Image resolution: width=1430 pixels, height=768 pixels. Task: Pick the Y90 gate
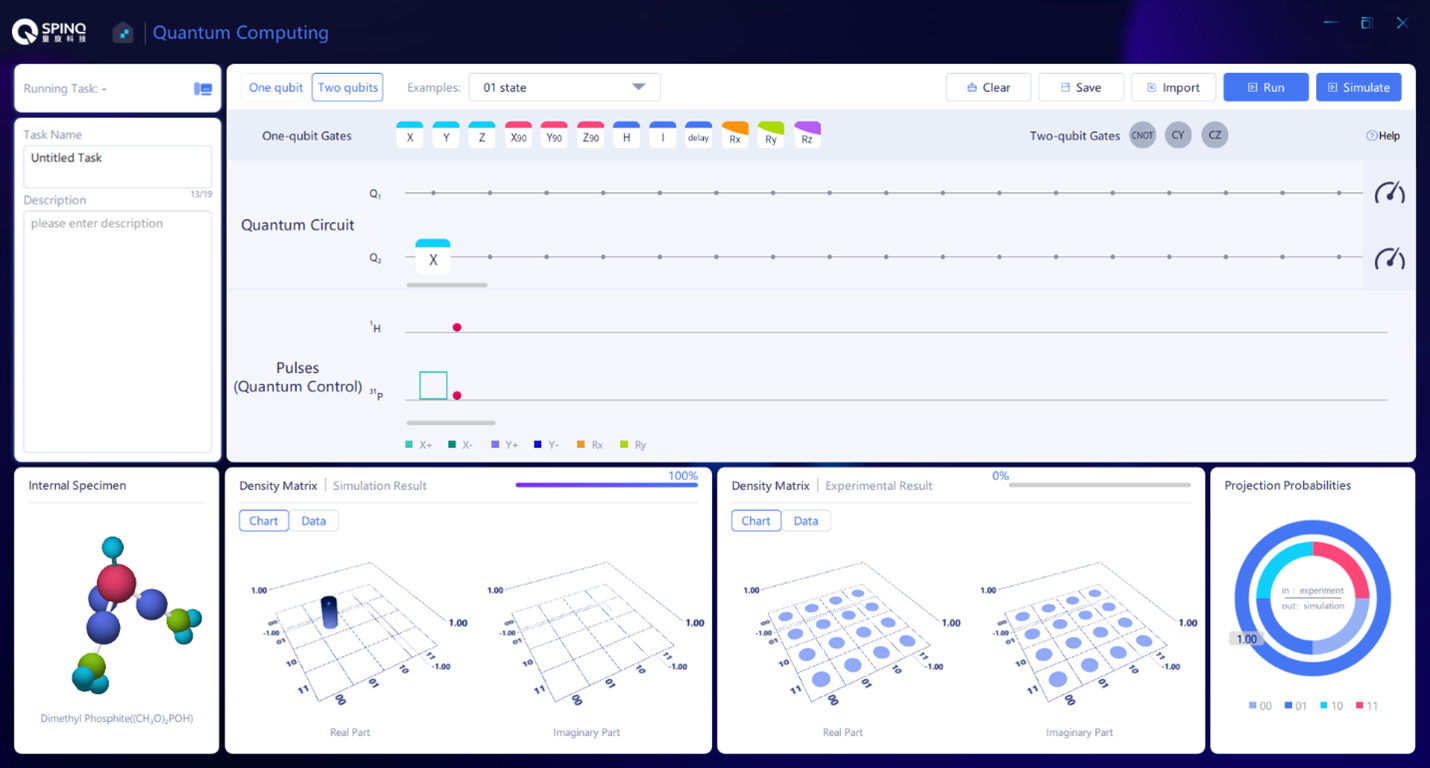pos(554,135)
